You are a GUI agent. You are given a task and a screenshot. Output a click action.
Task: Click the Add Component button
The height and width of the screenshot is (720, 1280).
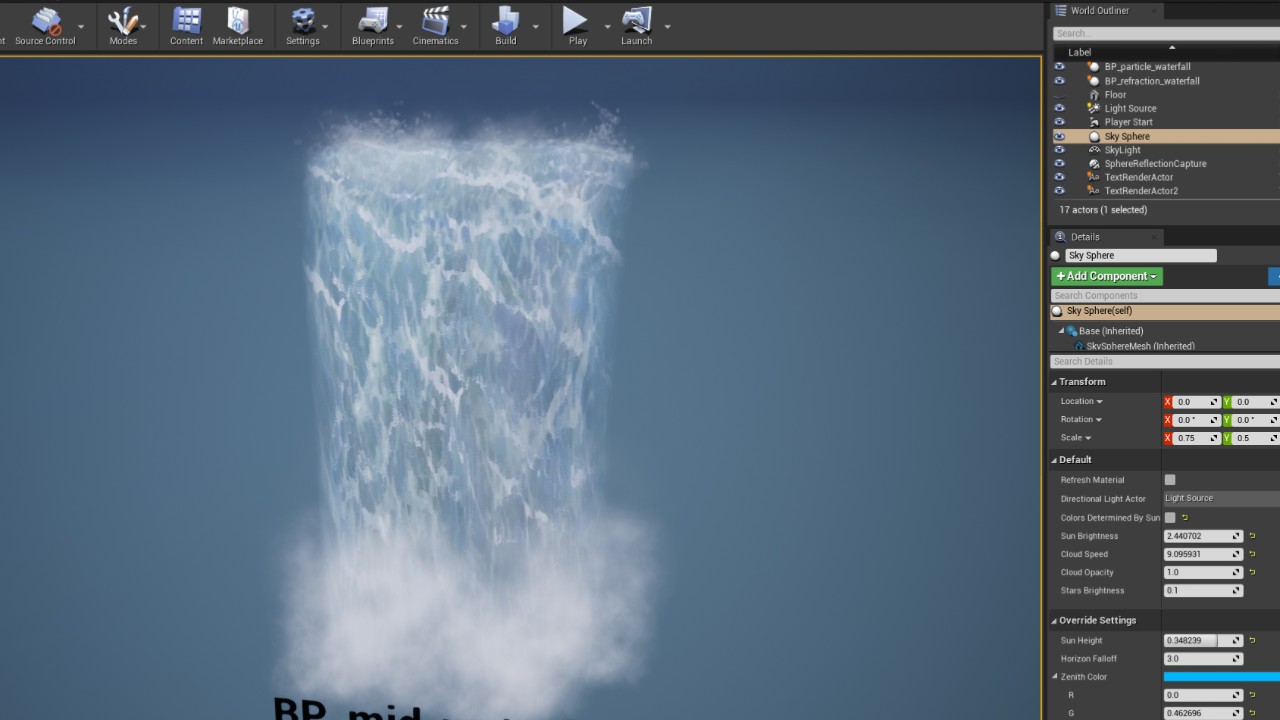click(1105, 275)
